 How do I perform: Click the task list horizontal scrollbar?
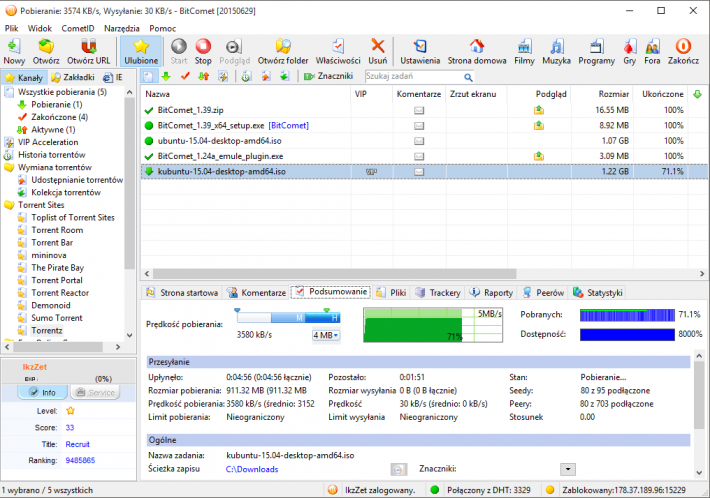pyautogui.click(x=335, y=273)
